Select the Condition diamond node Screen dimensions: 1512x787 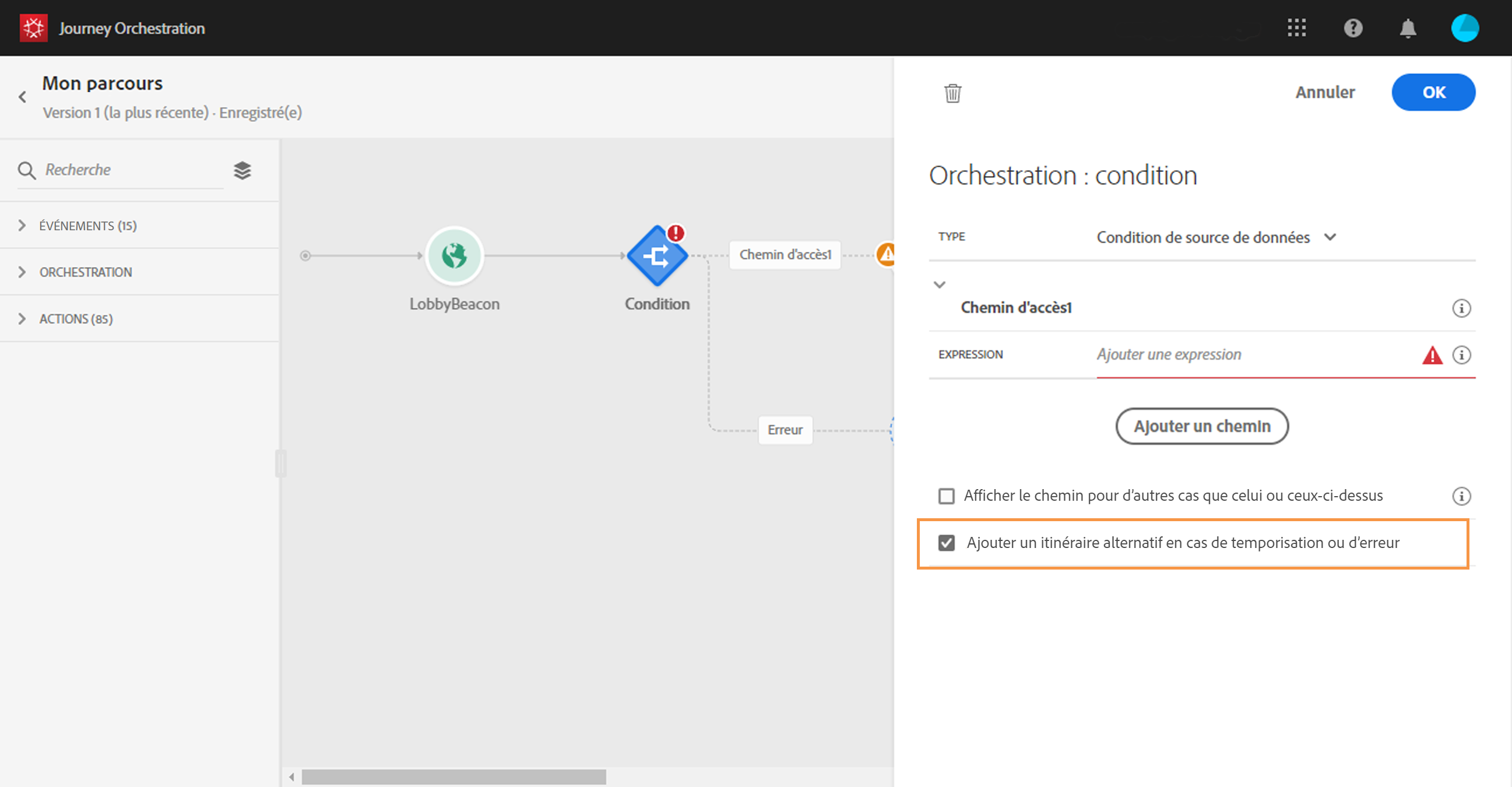656,256
